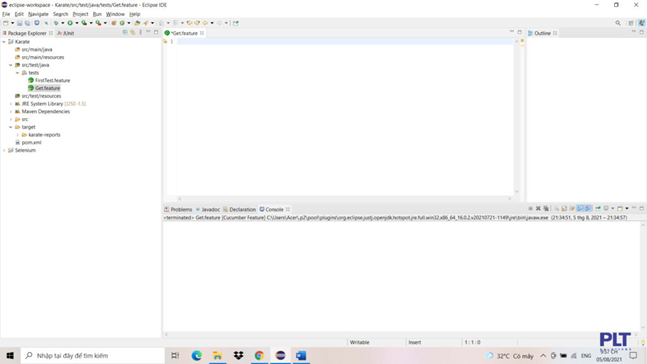Expand the Maven Dependencies node
The height and width of the screenshot is (364, 647).
11,111
